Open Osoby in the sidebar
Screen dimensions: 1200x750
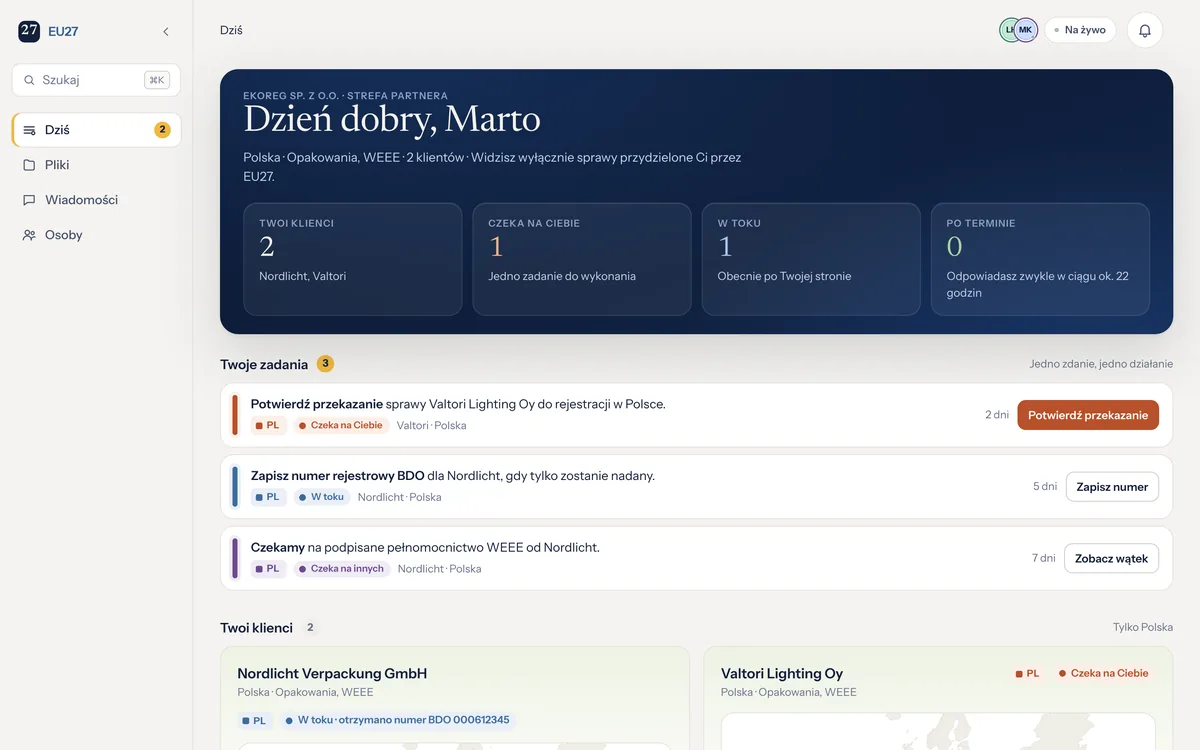96,235
